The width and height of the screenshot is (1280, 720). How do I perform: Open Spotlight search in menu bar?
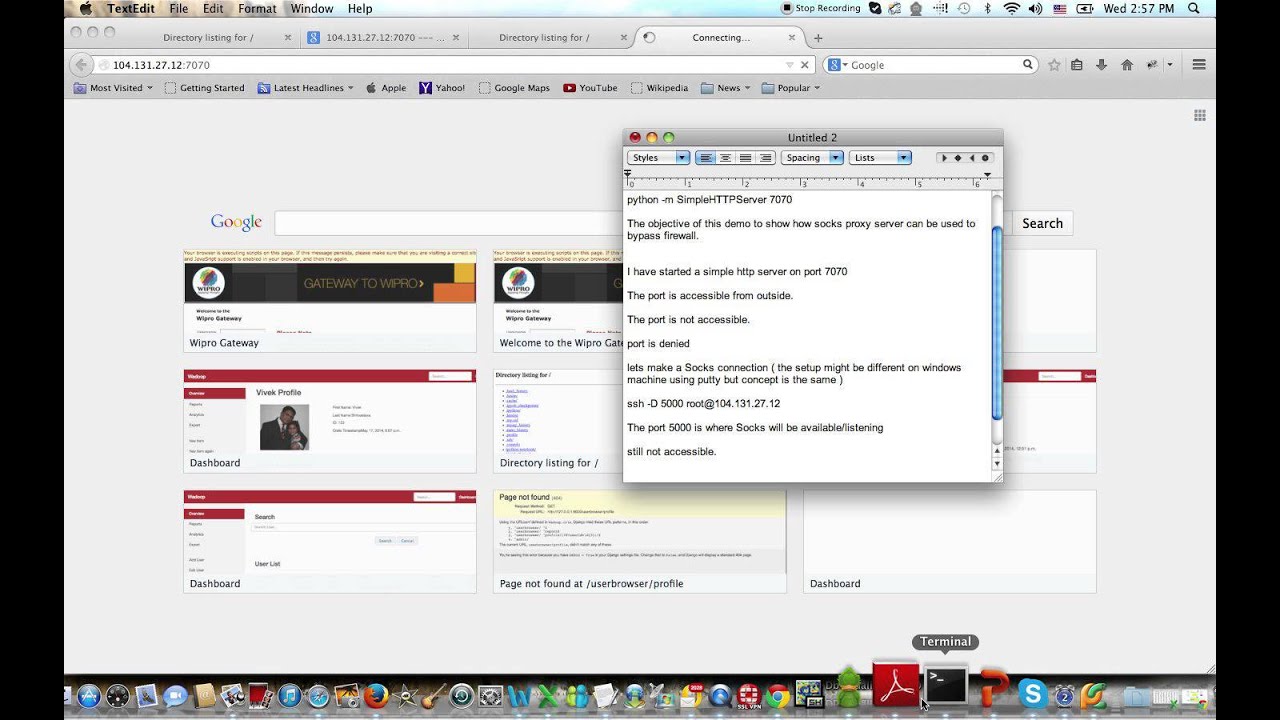1193,8
